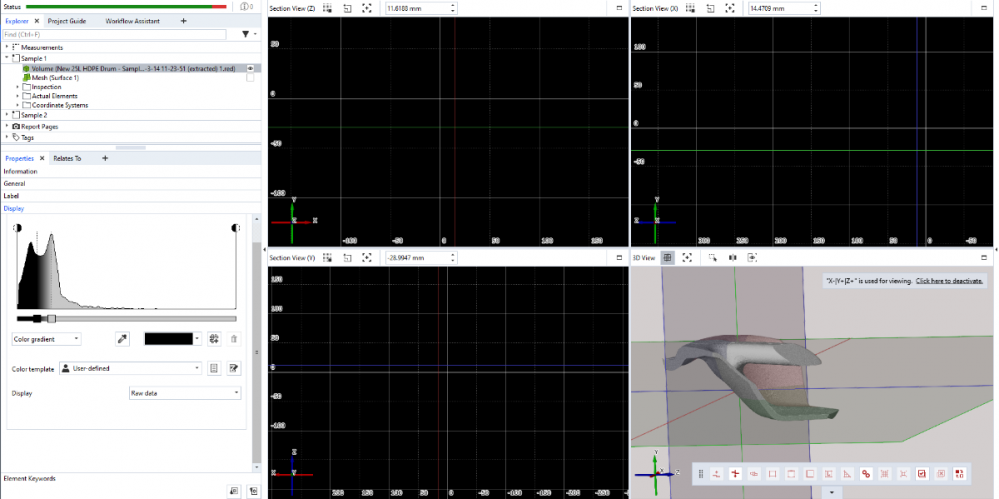
Task: Check the visibility box for Mesh (Surface 1)
Action: click(250, 78)
